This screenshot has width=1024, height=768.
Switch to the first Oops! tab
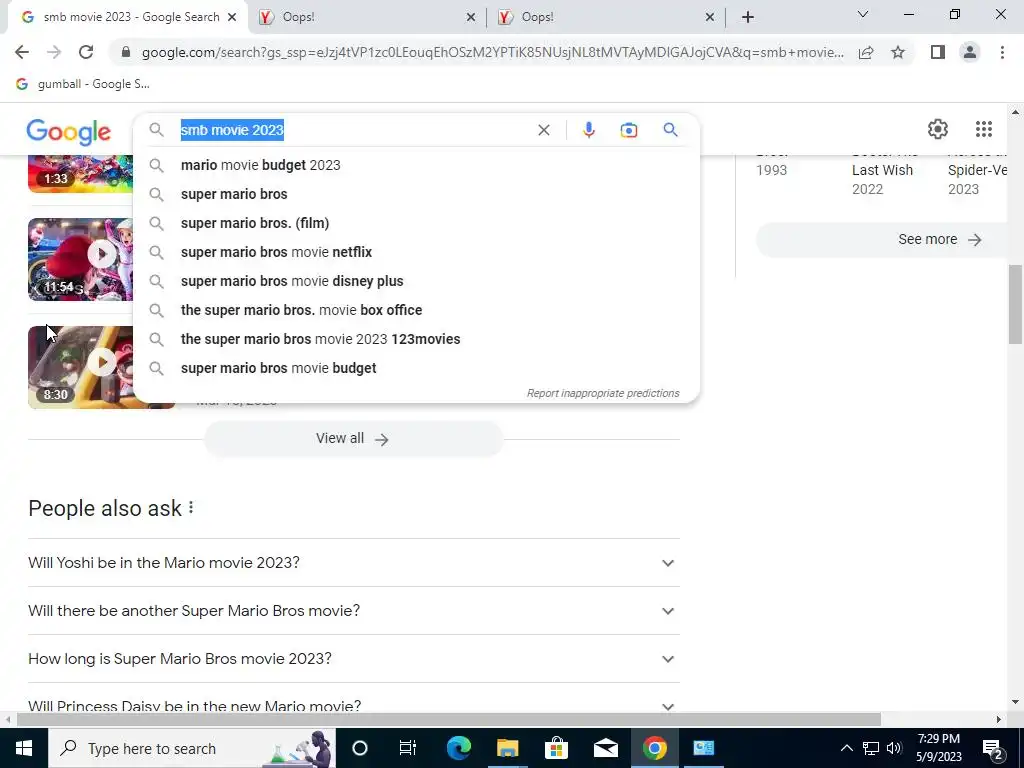click(366, 17)
